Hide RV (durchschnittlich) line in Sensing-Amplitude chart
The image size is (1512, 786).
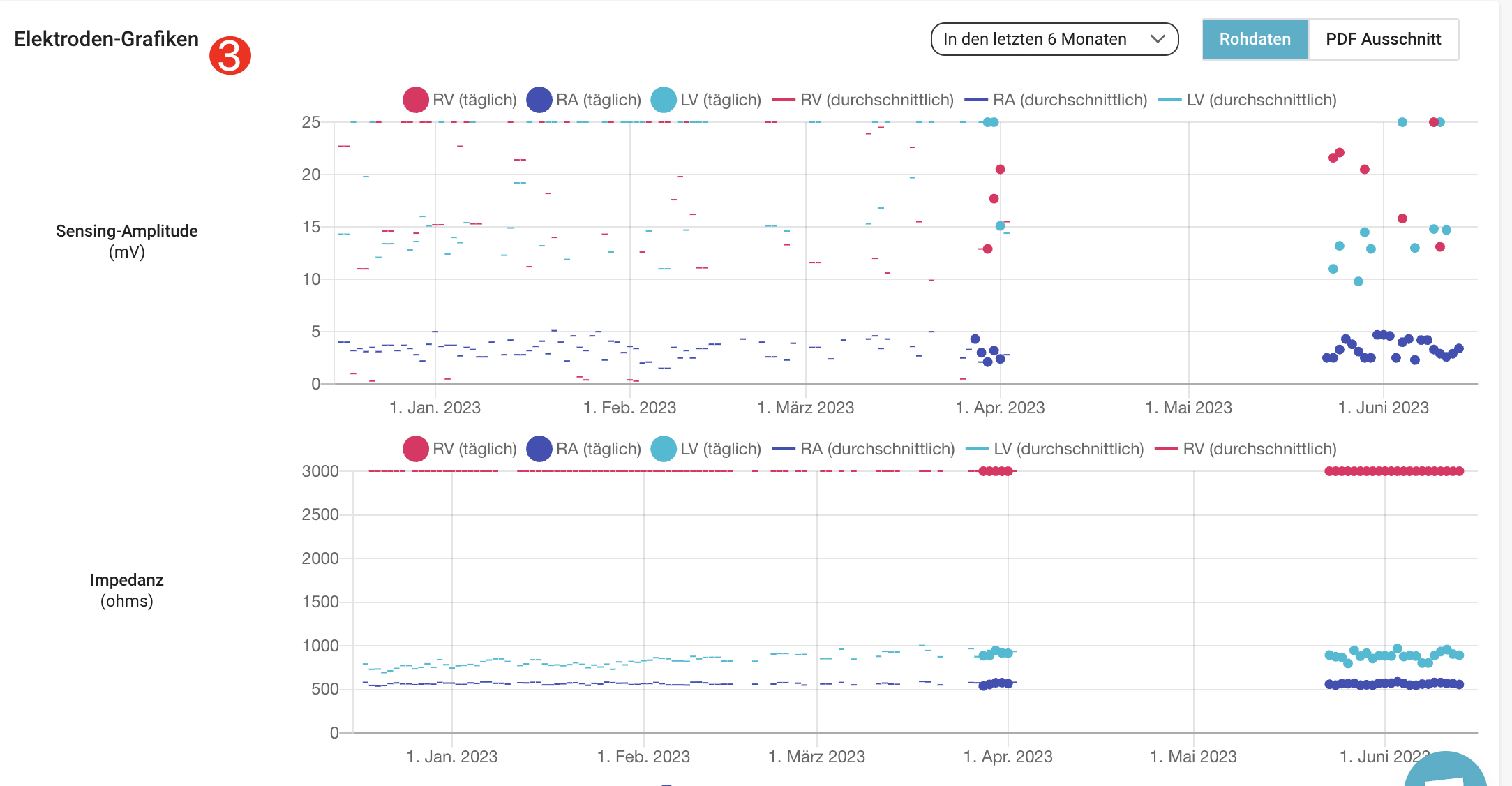tap(863, 100)
